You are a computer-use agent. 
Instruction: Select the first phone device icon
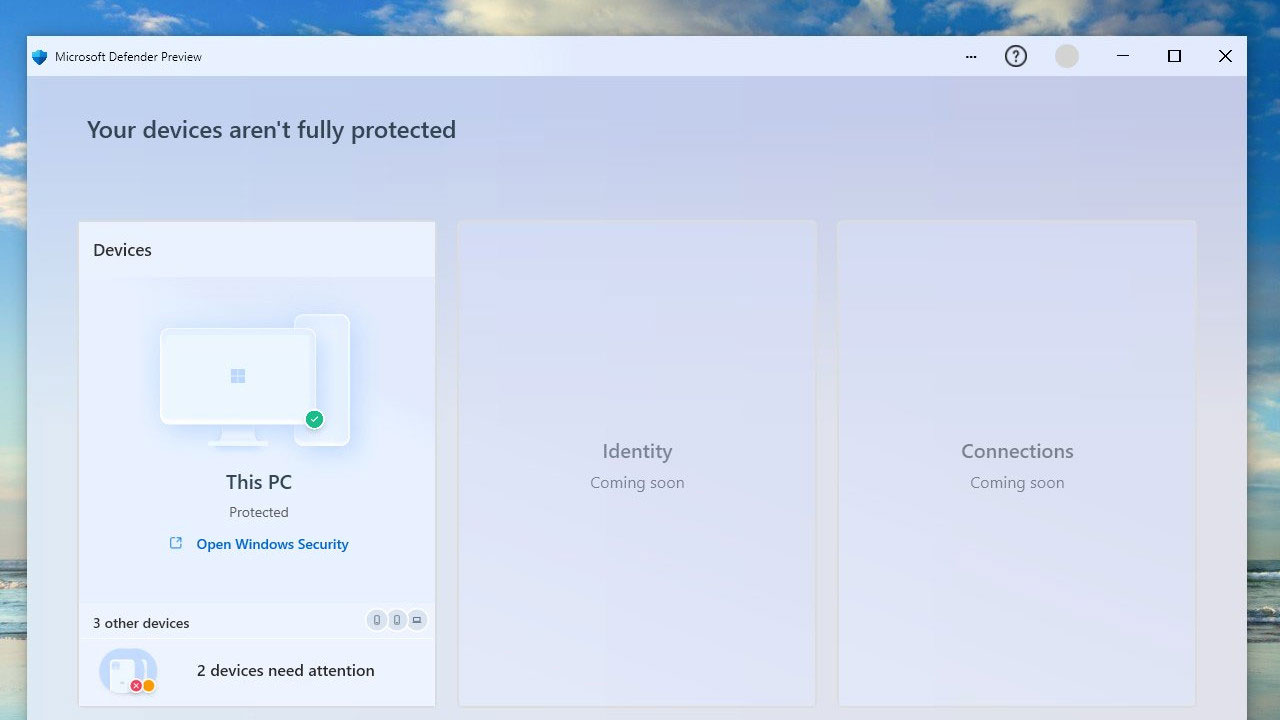tap(376, 620)
